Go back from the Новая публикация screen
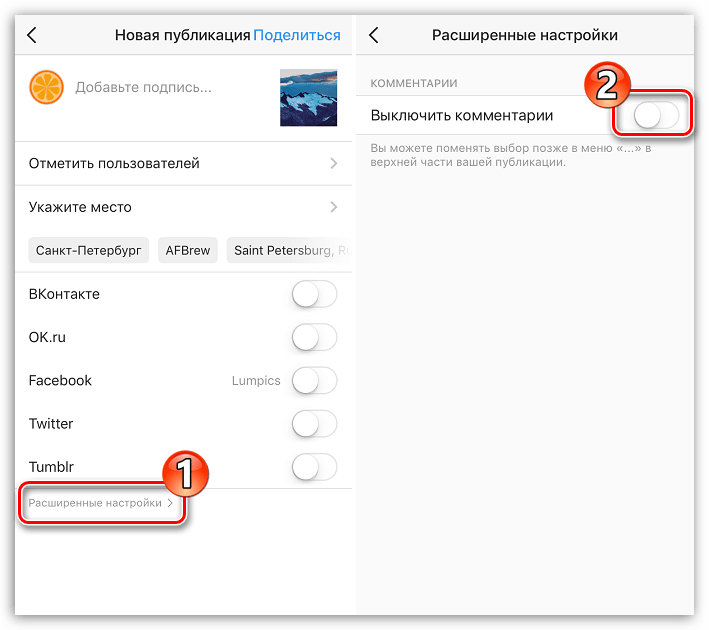The width and height of the screenshot is (709, 630). tap(32, 35)
